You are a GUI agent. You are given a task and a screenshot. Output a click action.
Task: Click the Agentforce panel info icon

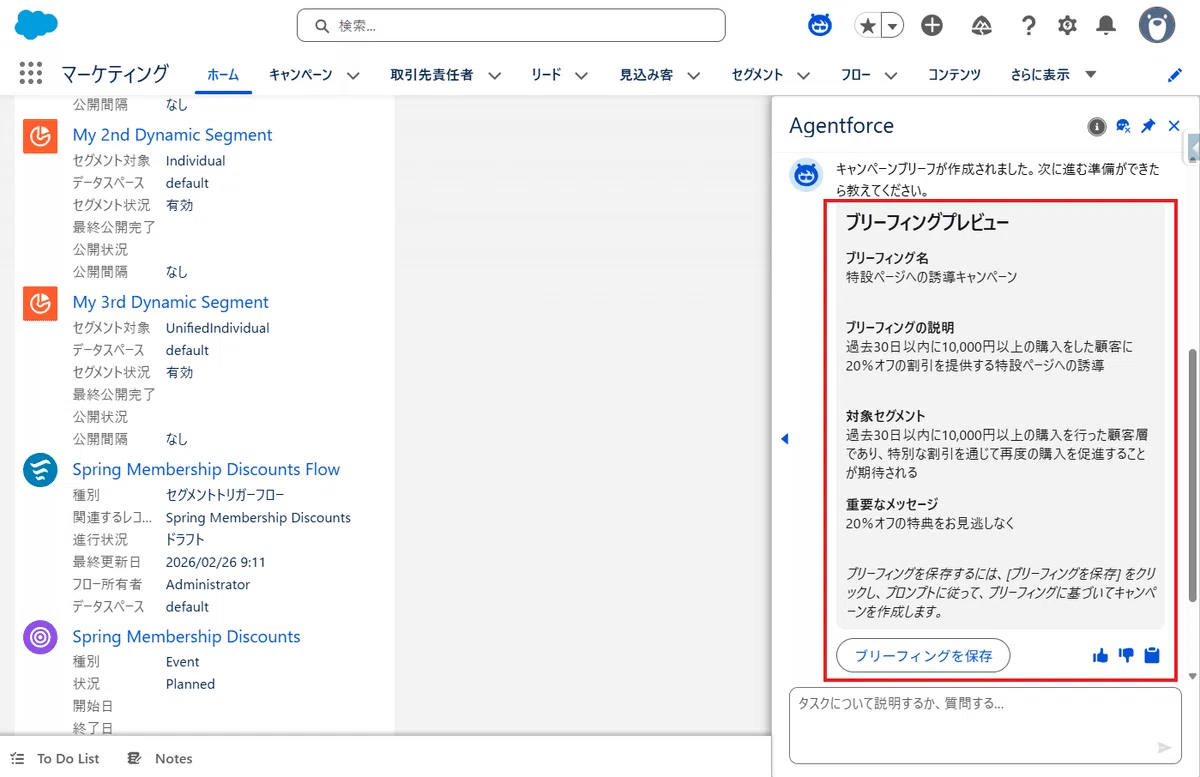[x=1097, y=126]
